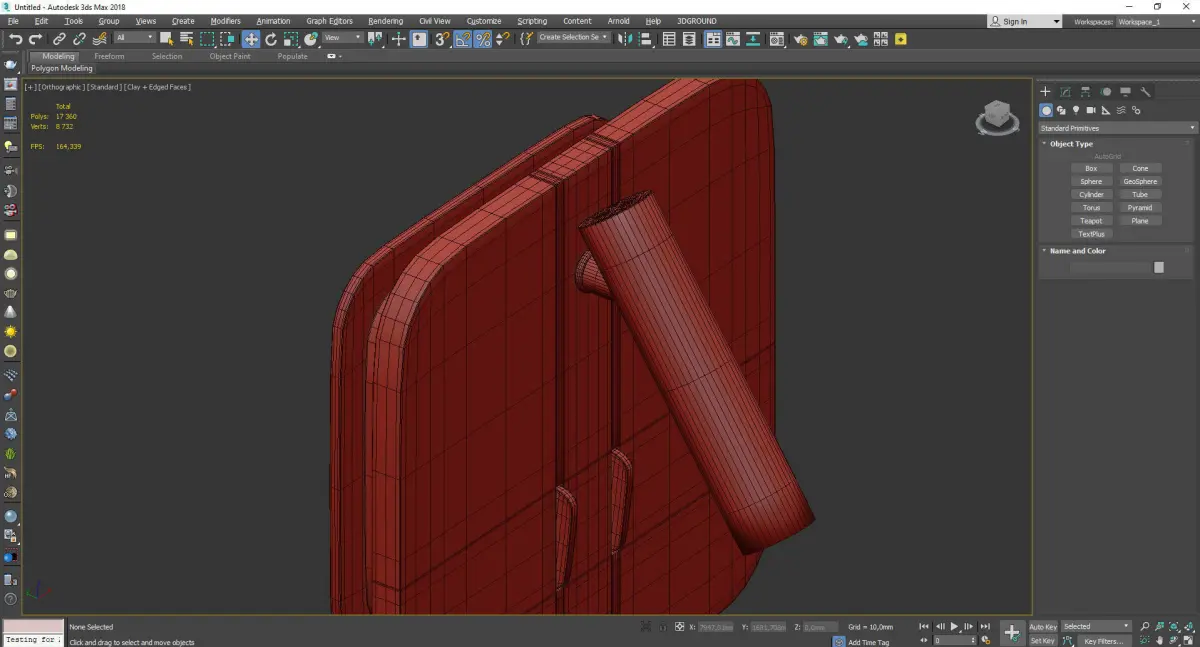Screen dimensions: 1200x647
Task: Open the Rendering menu
Action: (x=385, y=21)
